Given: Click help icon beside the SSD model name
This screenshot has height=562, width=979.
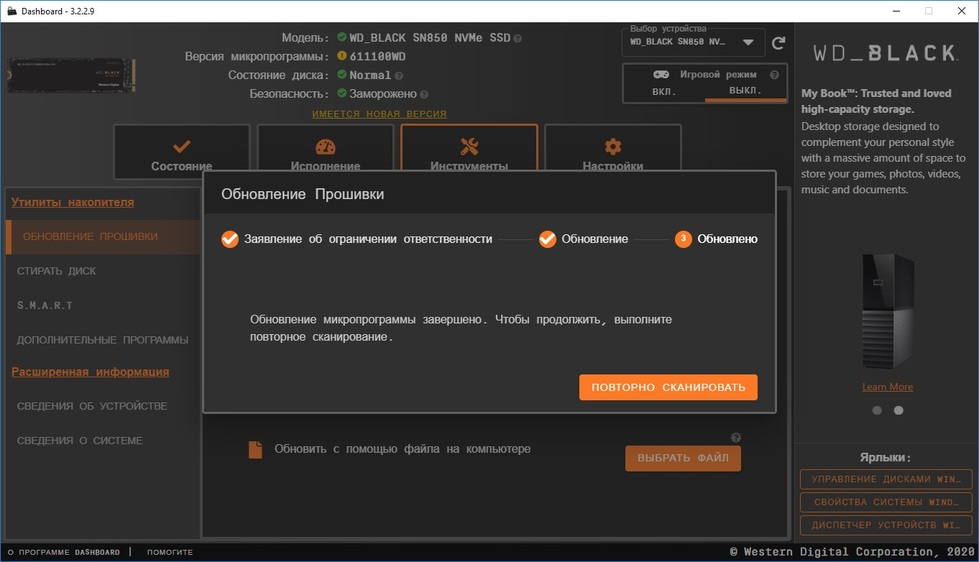Looking at the screenshot, I should [517, 39].
